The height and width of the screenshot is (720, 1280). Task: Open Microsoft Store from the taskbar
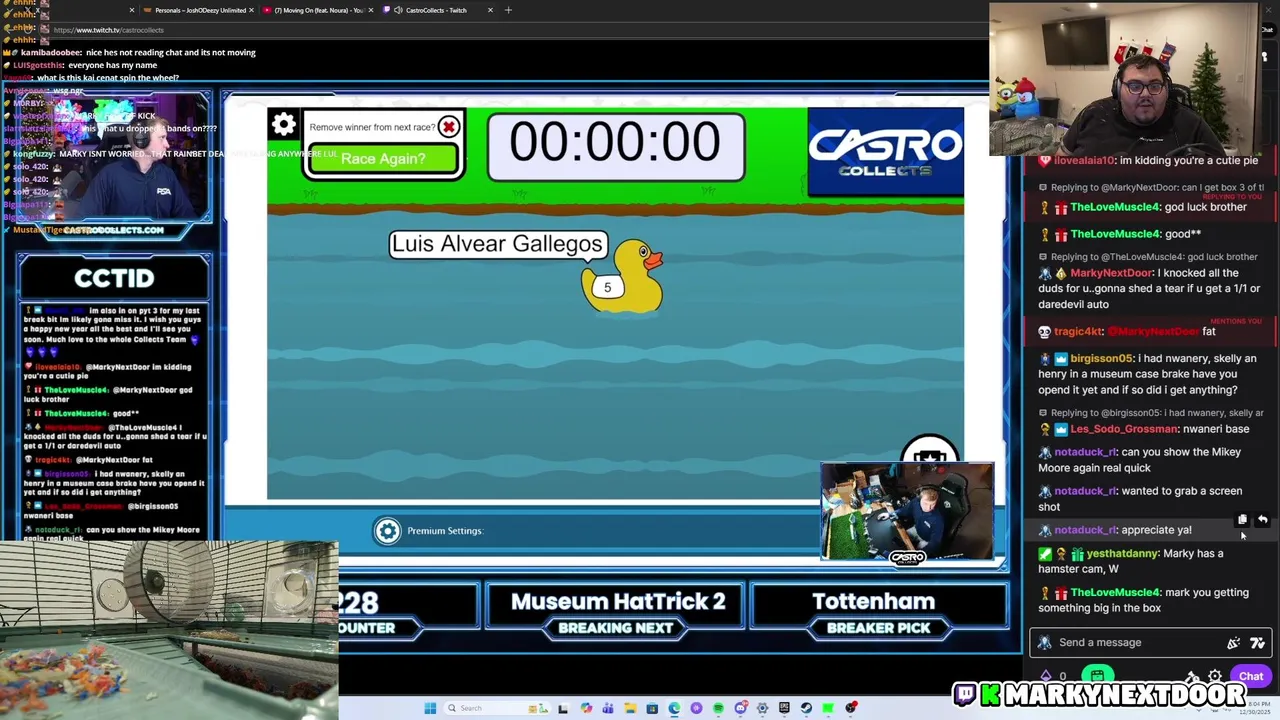pyautogui.click(x=652, y=708)
